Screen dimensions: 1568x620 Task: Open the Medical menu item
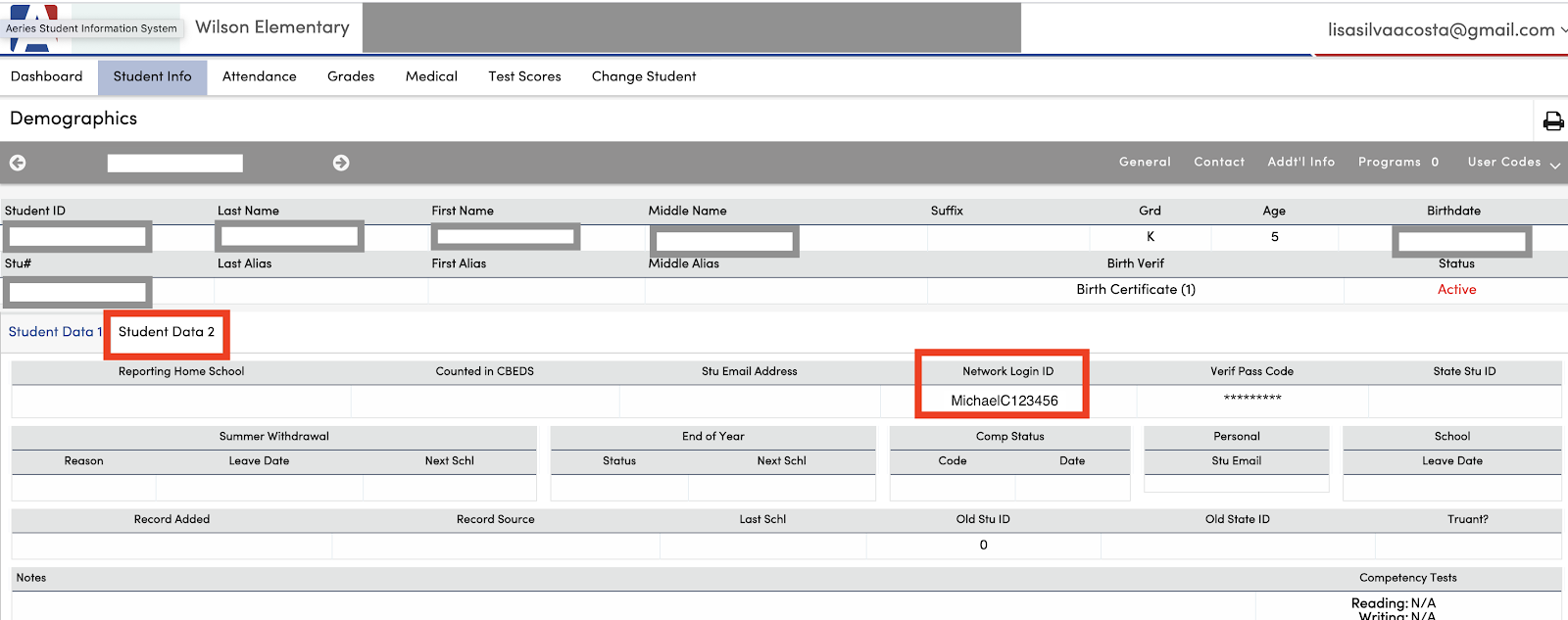pos(431,76)
